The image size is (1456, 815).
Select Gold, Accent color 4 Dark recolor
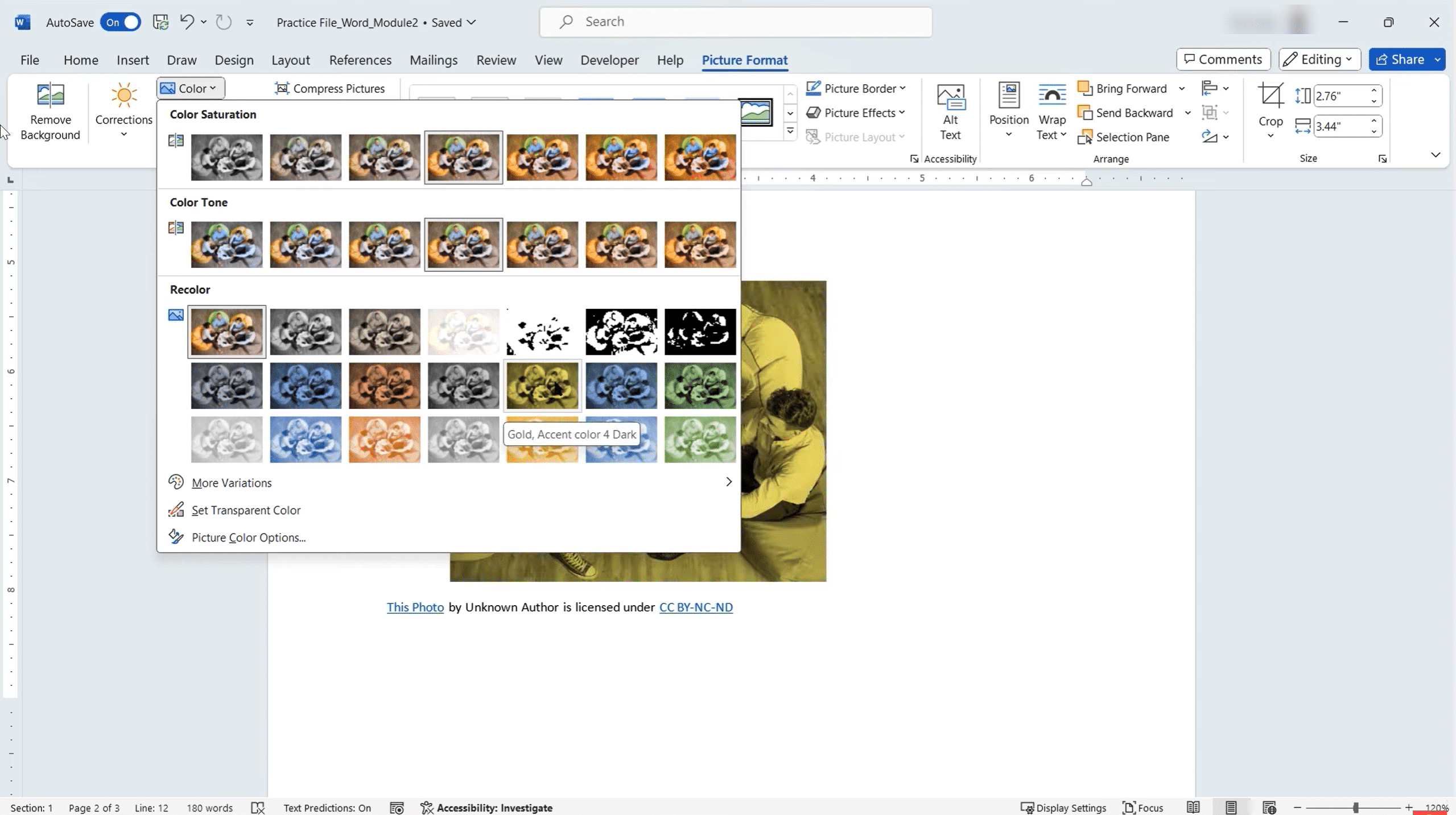(x=542, y=386)
